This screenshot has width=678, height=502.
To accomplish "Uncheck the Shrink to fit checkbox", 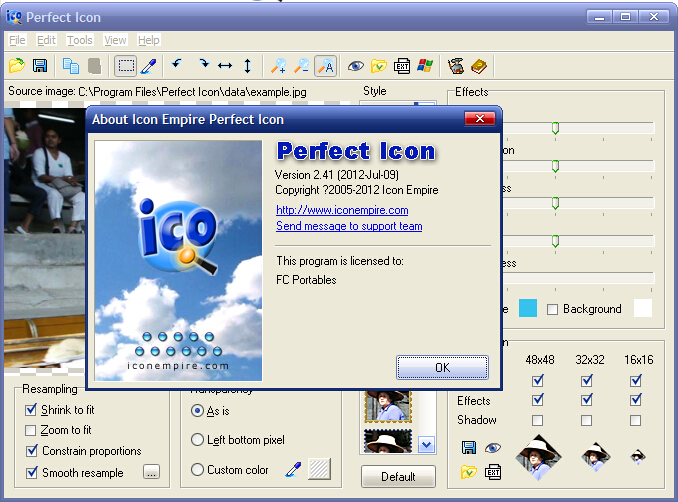I will (31, 410).
